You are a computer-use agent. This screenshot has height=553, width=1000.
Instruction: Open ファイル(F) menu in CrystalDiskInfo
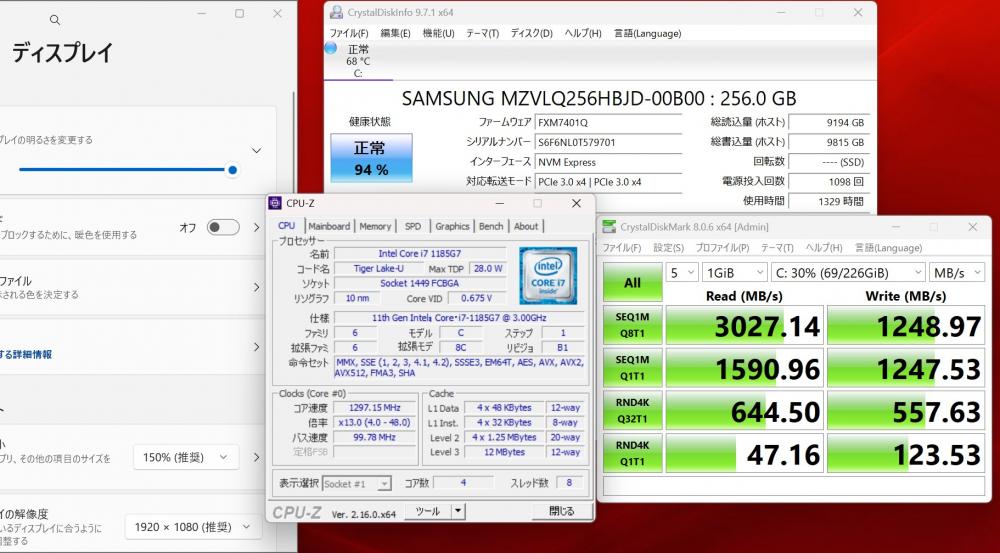349,33
